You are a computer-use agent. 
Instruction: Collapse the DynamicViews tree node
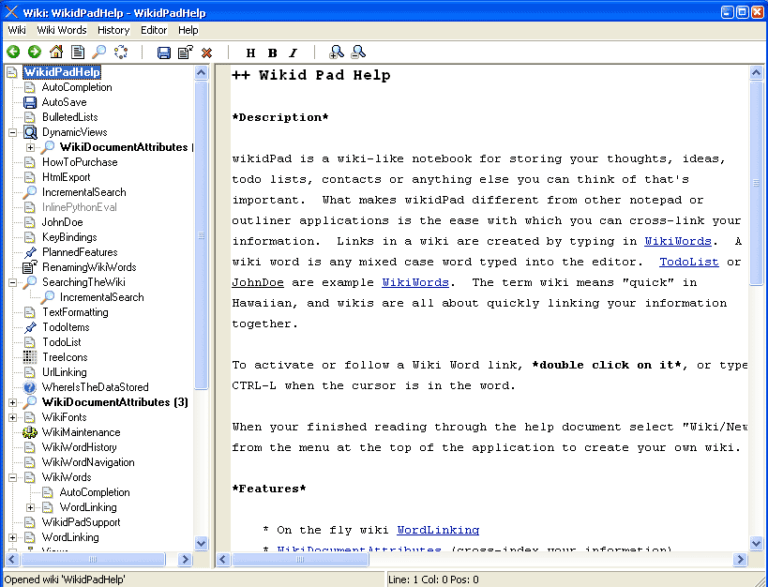point(13,132)
